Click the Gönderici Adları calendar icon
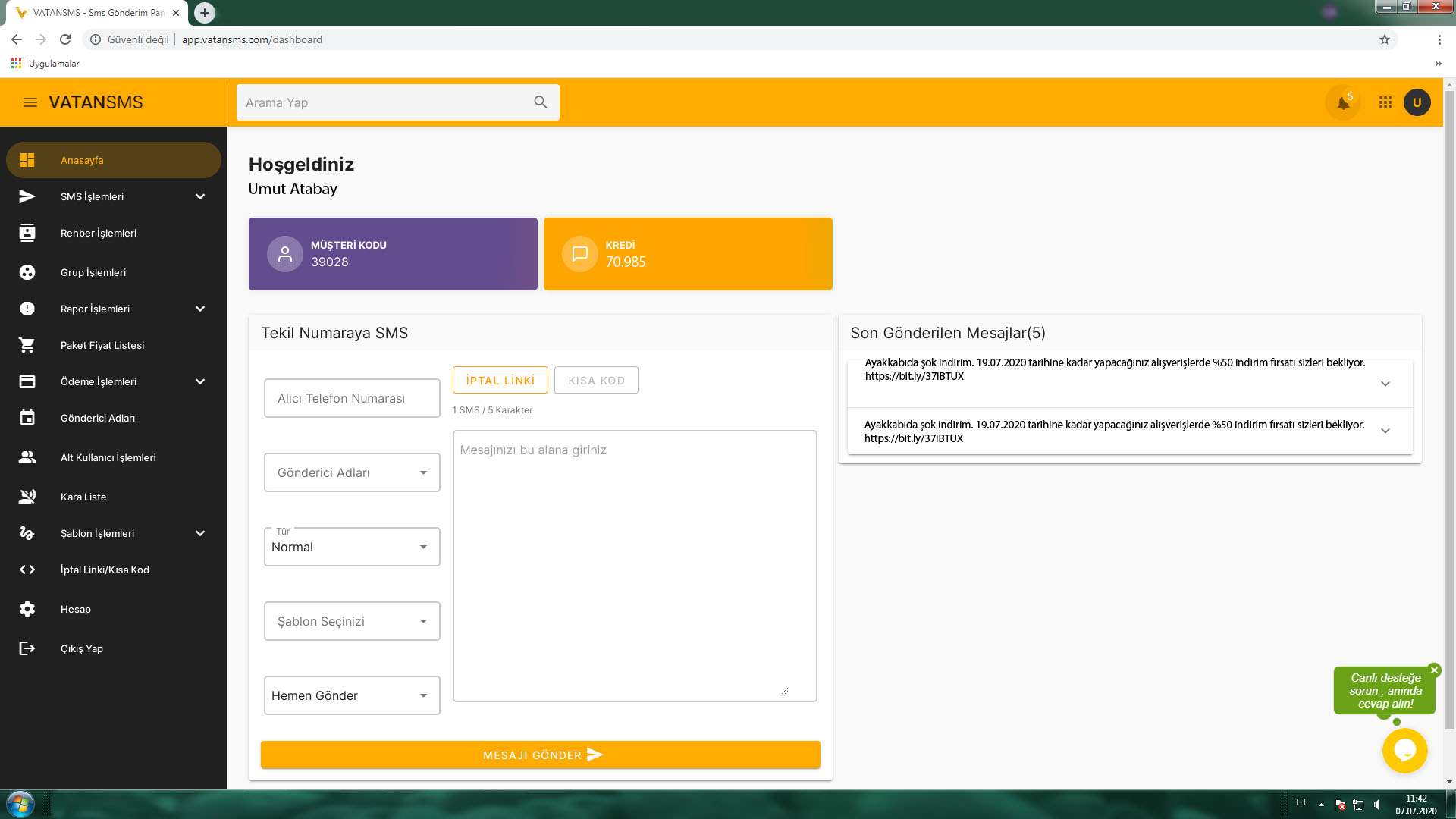The image size is (1456, 819). click(x=27, y=418)
